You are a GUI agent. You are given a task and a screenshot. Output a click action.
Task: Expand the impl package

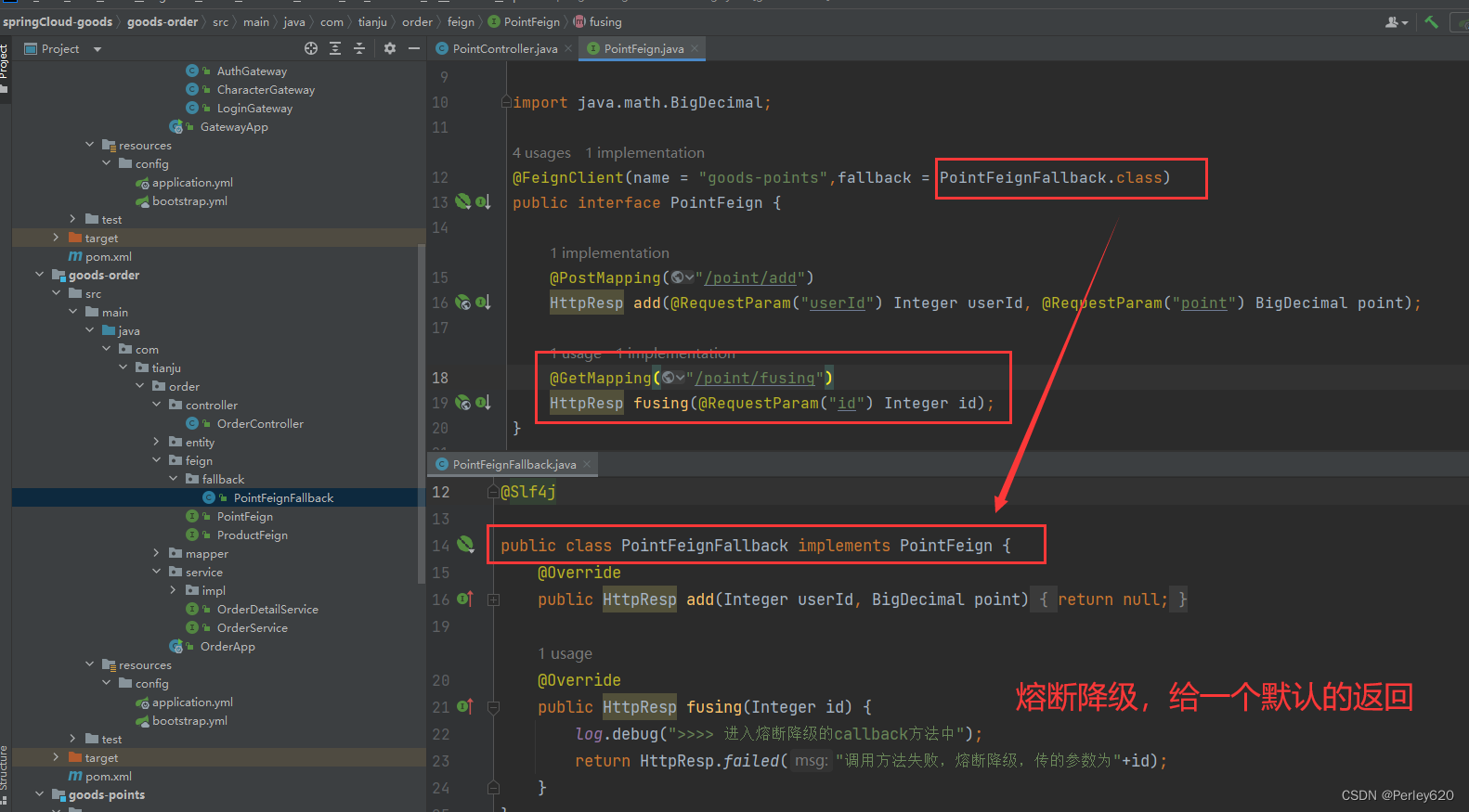click(x=173, y=590)
